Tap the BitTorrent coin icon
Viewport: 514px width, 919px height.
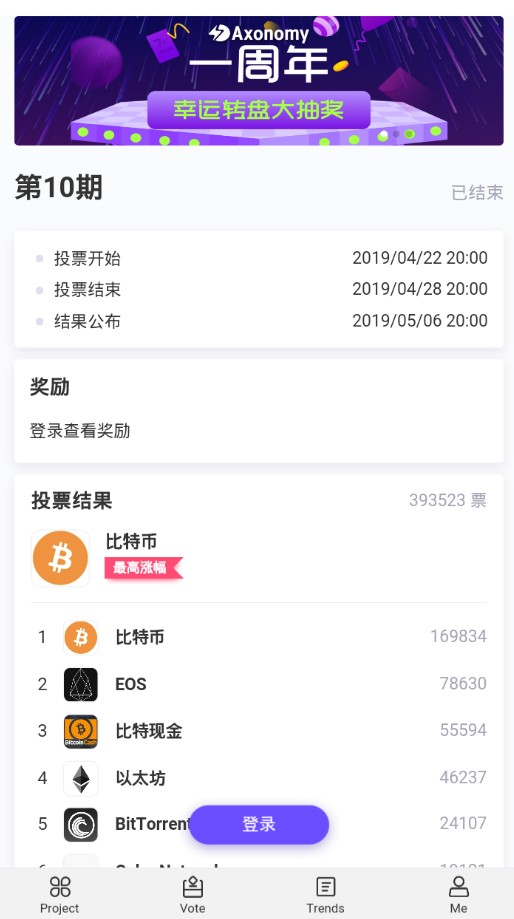[81, 824]
